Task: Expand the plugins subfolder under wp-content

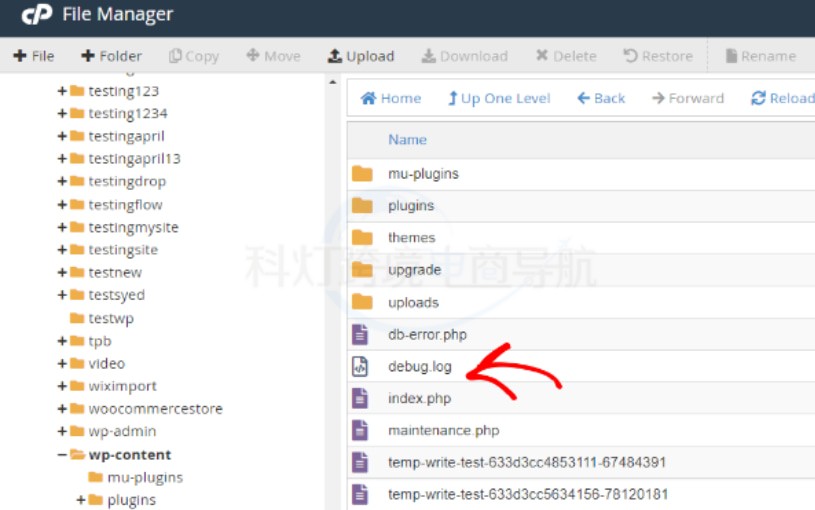Action: (81, 500)
